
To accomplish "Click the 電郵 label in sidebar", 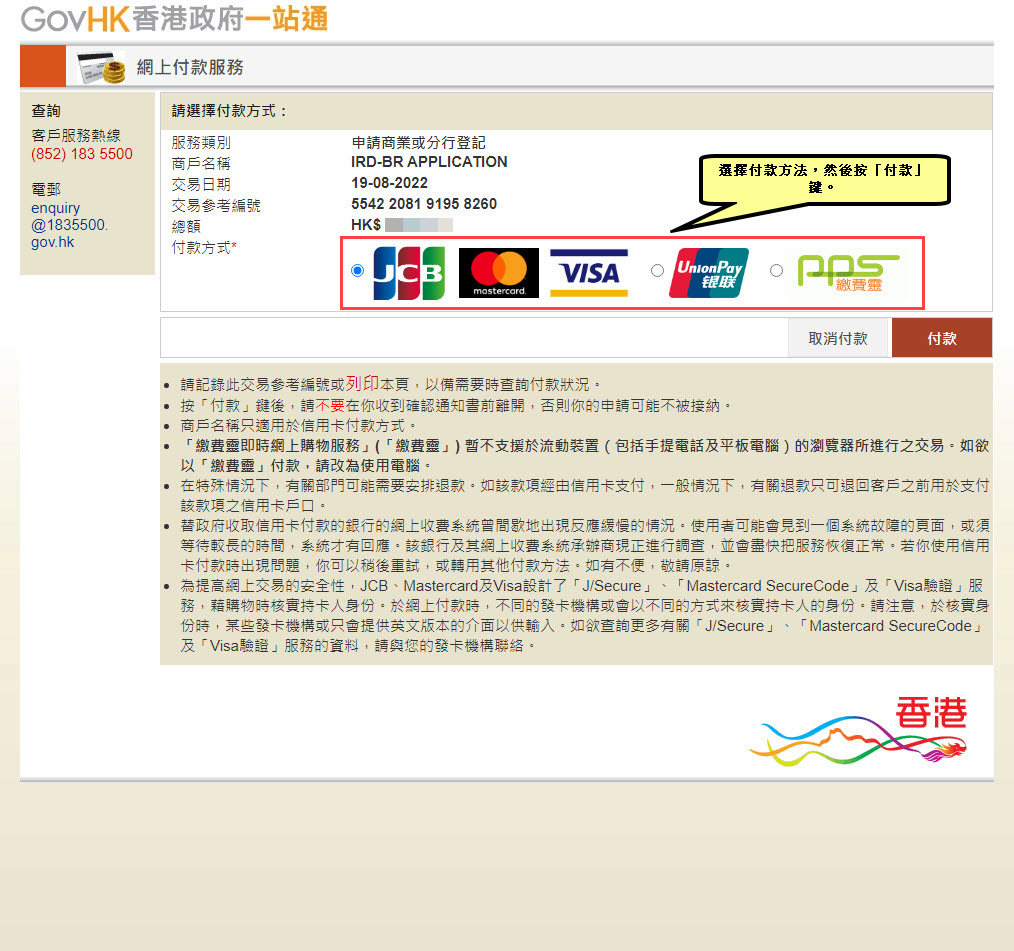I will click(46, 189).
